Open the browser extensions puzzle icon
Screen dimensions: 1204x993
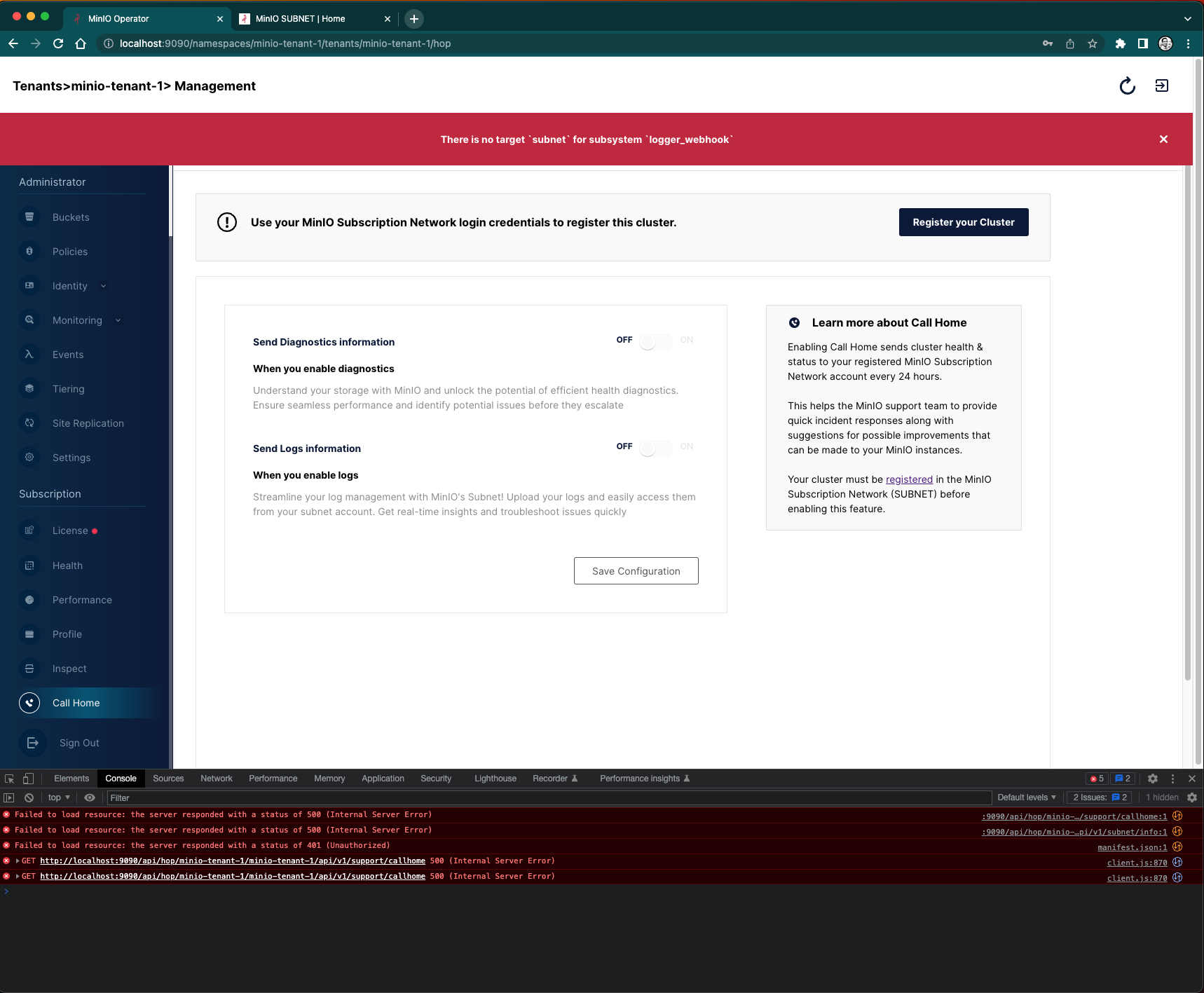click(x=1121, y=43)
